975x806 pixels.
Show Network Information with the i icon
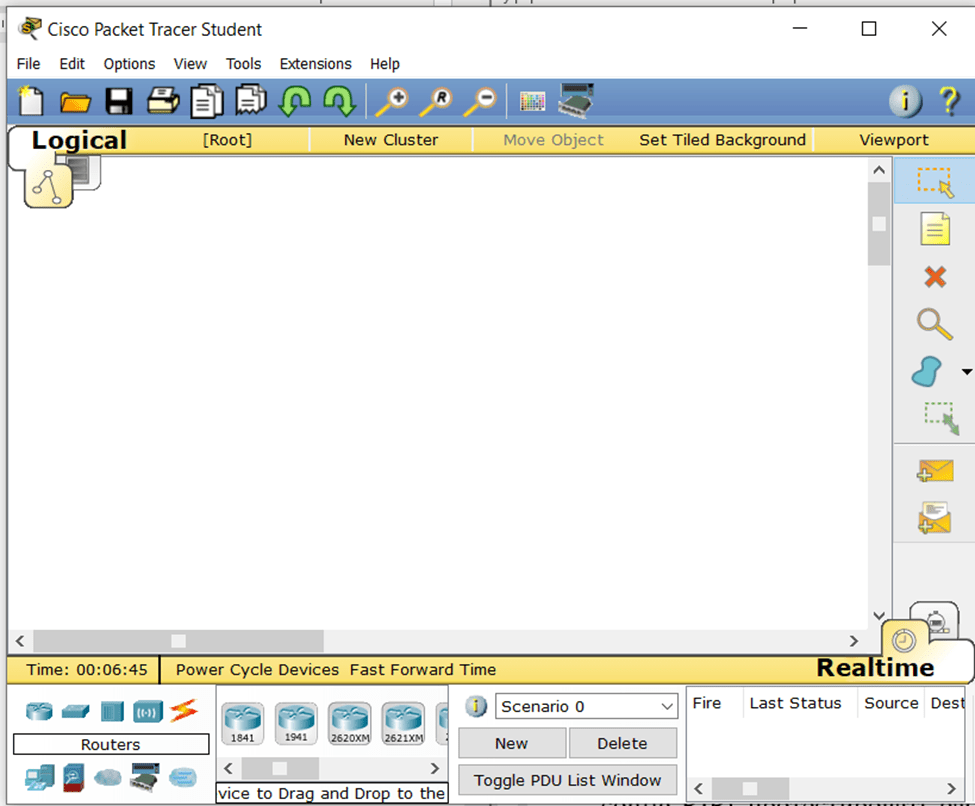[905, 101]
